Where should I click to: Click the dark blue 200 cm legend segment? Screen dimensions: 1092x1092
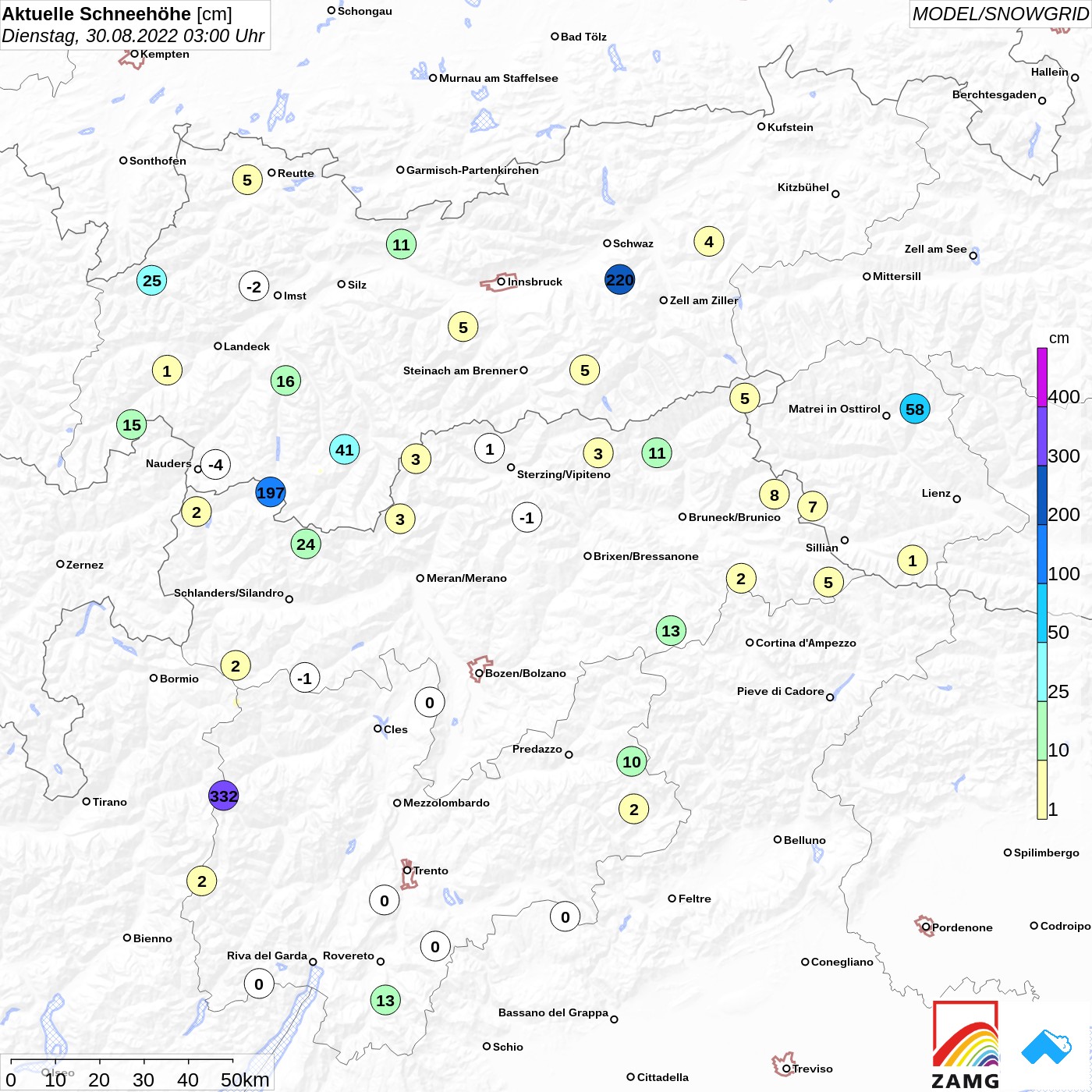pyautogui.click(x=1042, y=495)
